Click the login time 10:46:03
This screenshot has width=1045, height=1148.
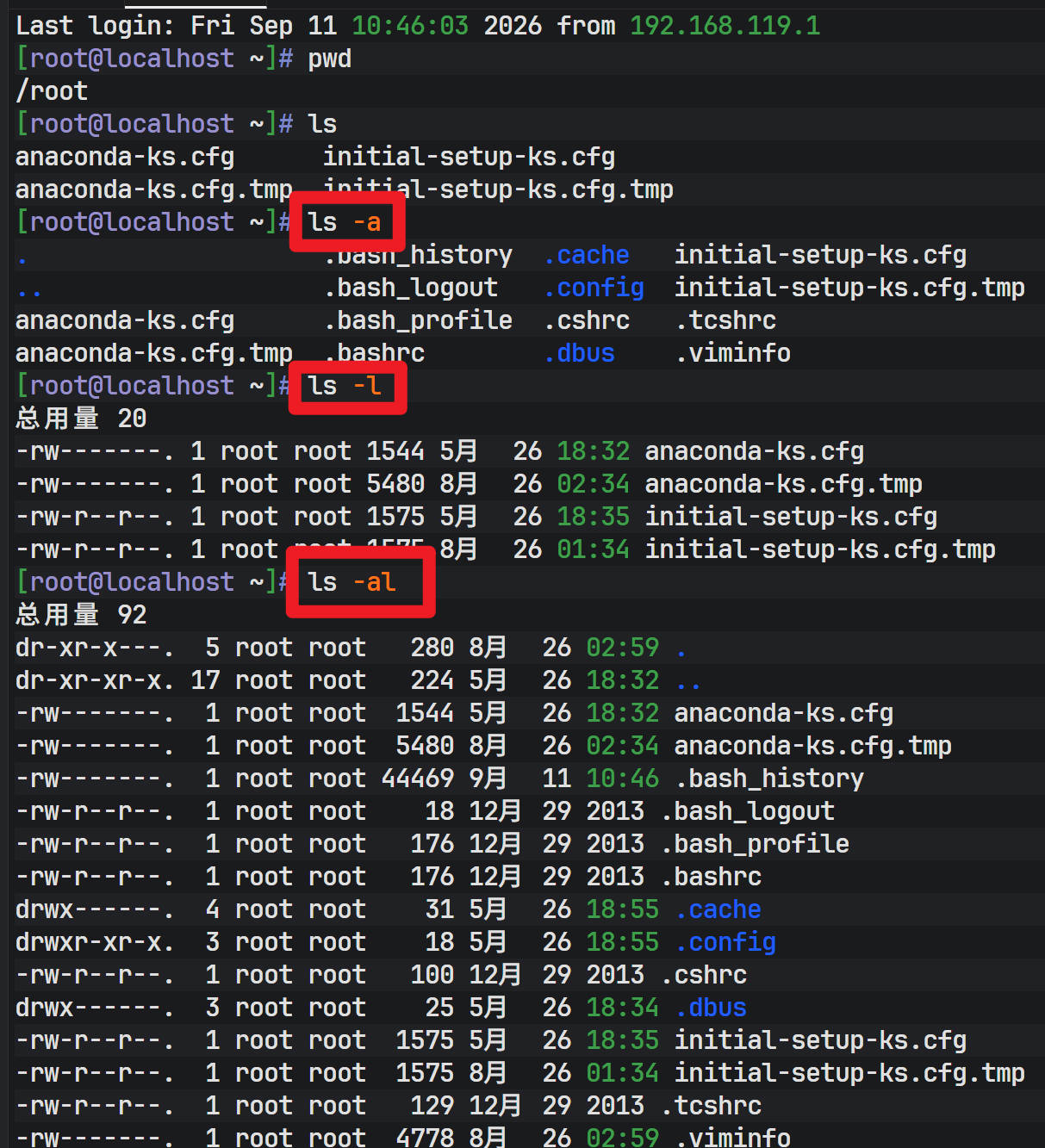[x=410, y=26]
